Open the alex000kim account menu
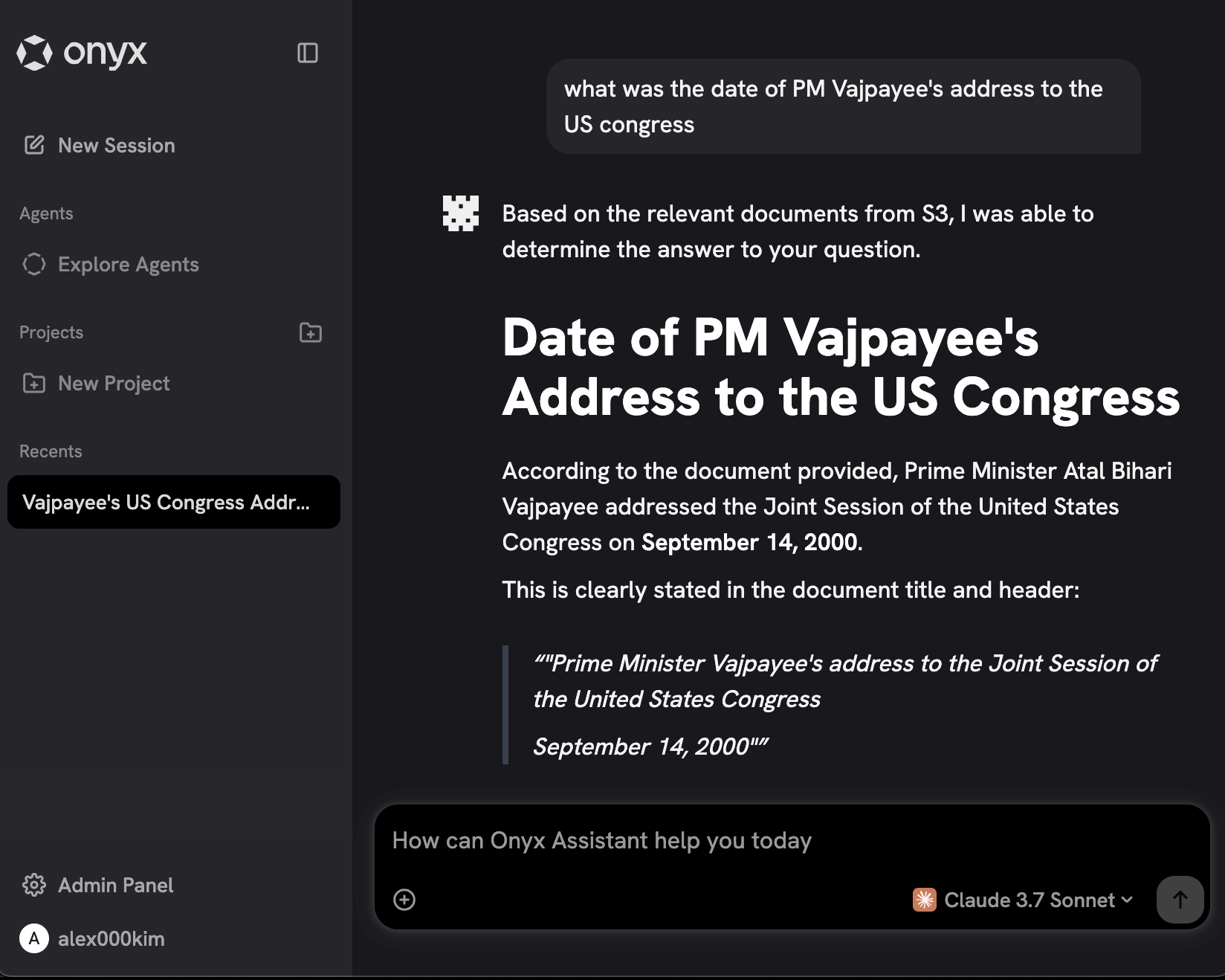 pyautogui.click(x=111, y=938)
